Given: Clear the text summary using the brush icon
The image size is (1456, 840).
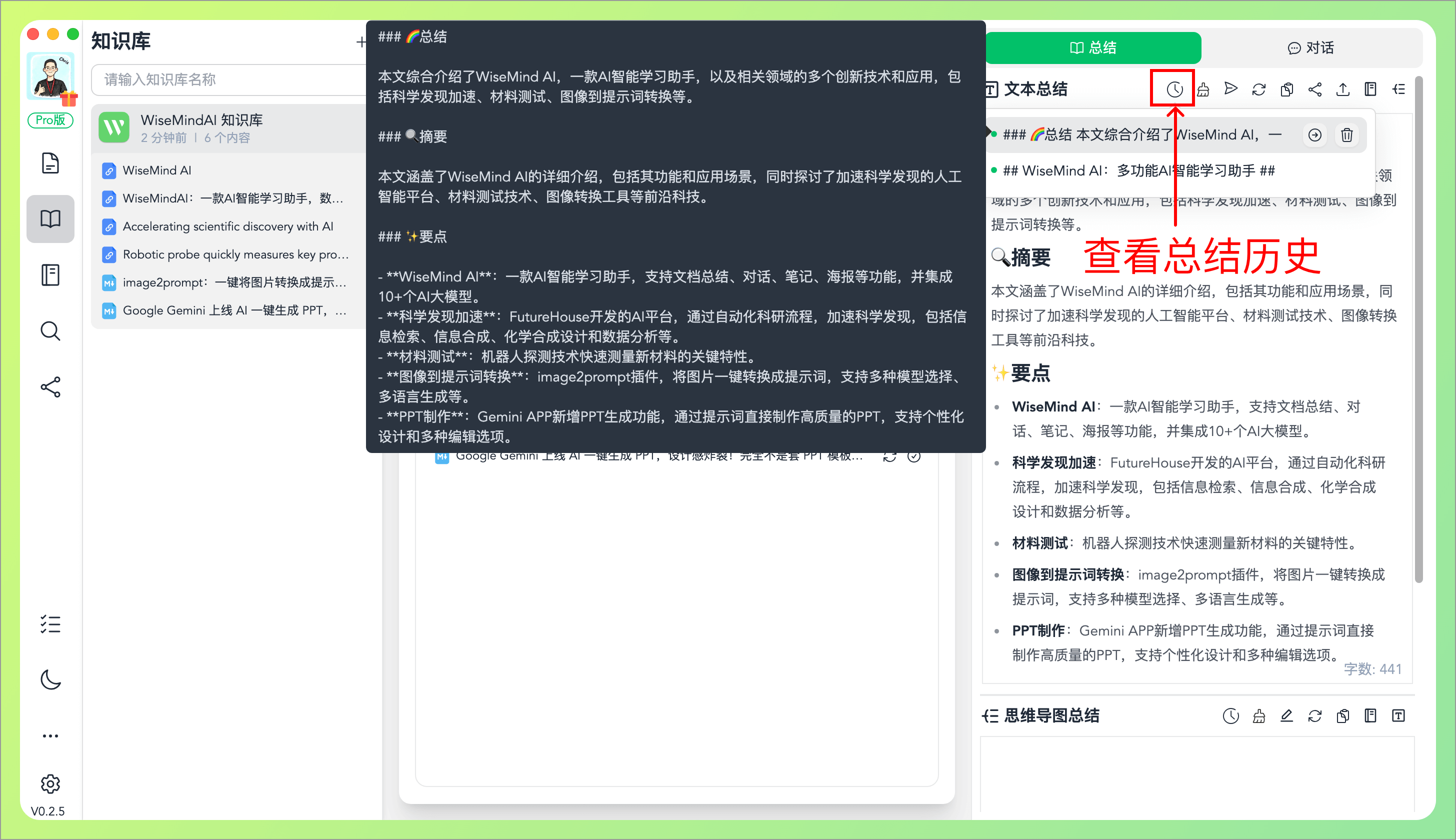Looking at the screenshot, I should [x=1203, y=89].
